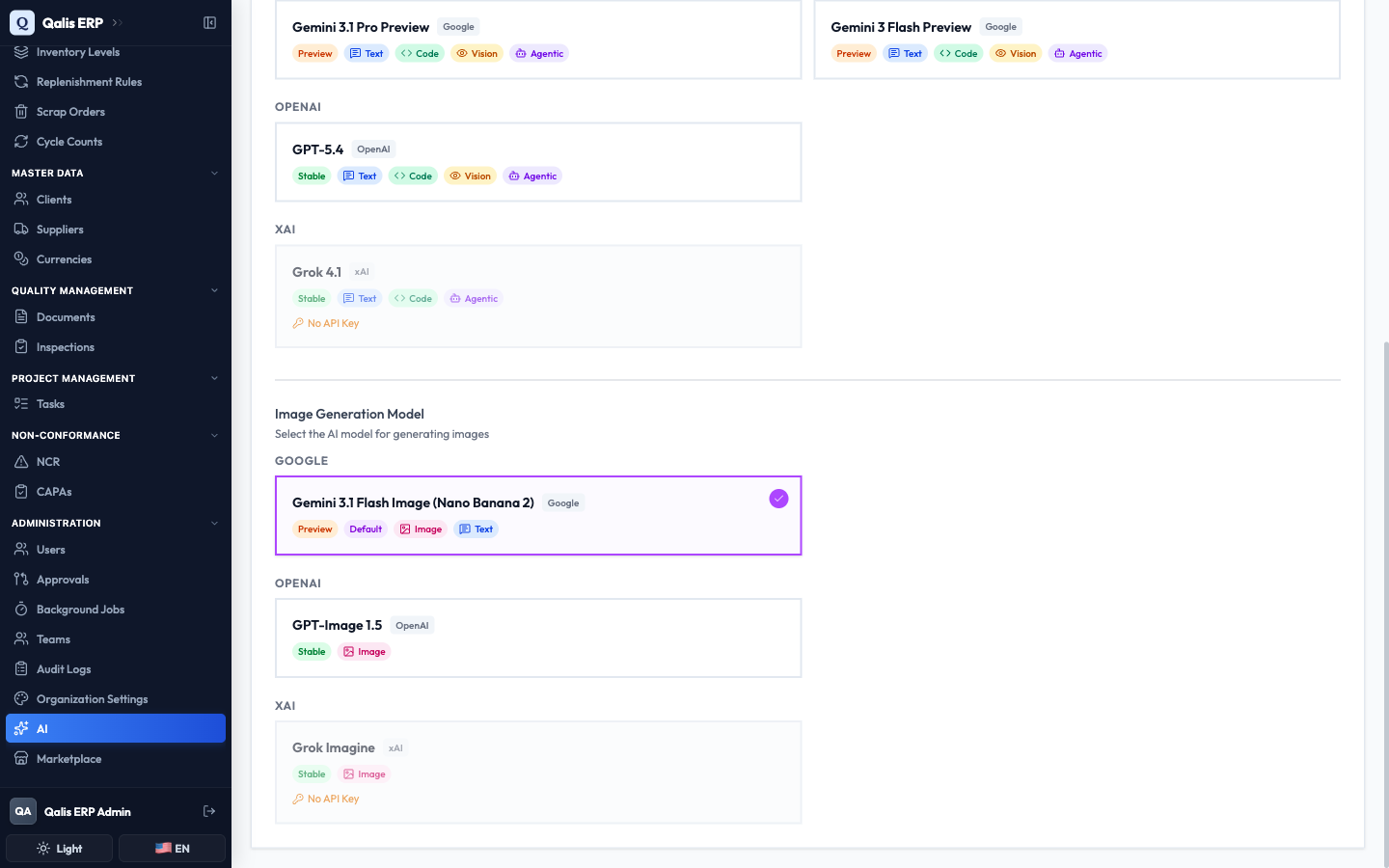Toggle the Light theme button
1389x868 pixels.
[60, 849]
